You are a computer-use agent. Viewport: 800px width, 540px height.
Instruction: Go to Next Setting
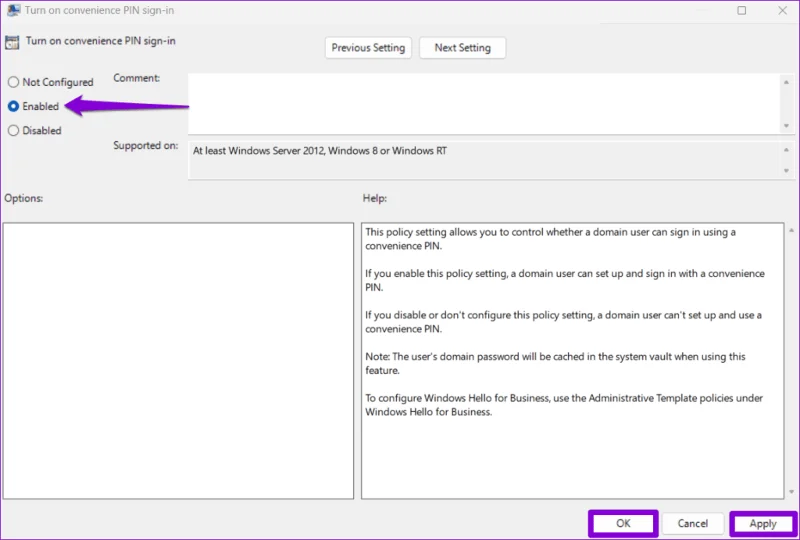[462, 48]
